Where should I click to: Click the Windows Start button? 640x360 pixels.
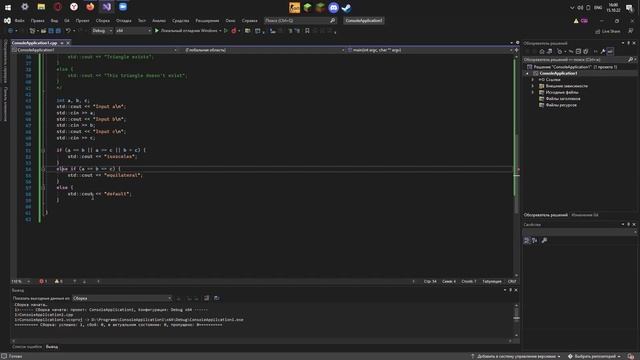coord(8,7)
